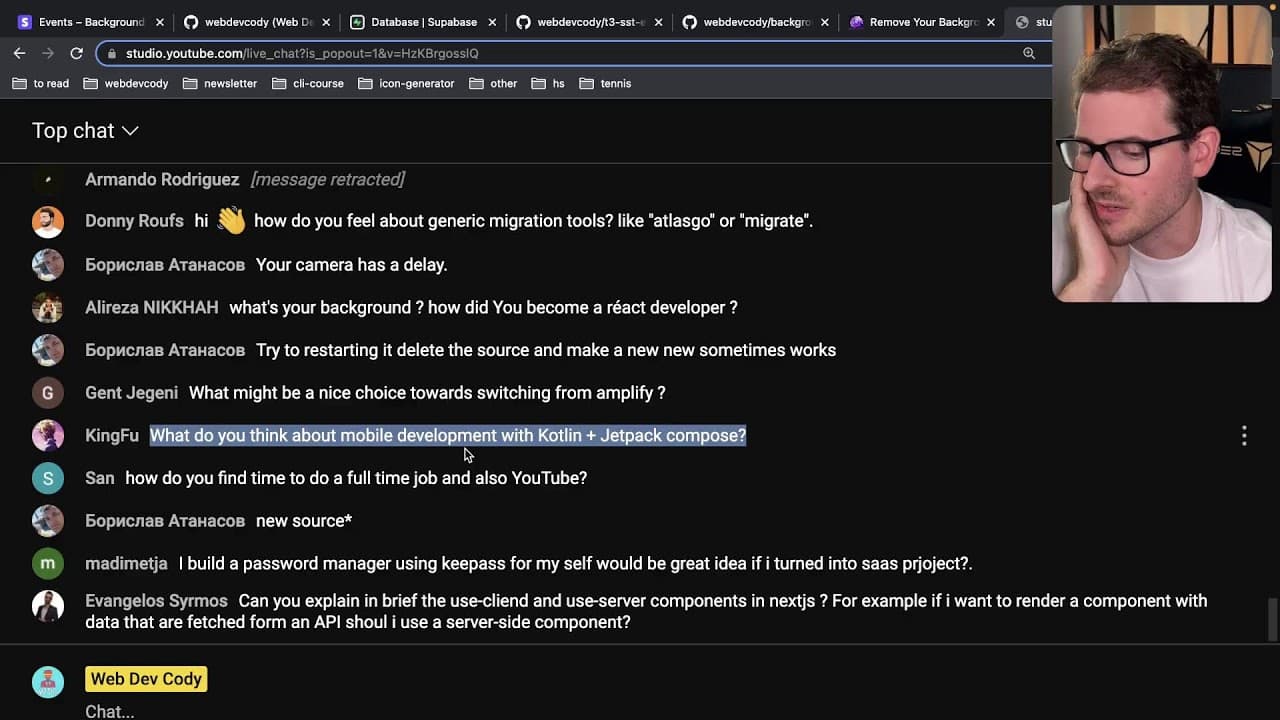Click San's 'S' avatar
1280x720 pixels.
[47, 478]
